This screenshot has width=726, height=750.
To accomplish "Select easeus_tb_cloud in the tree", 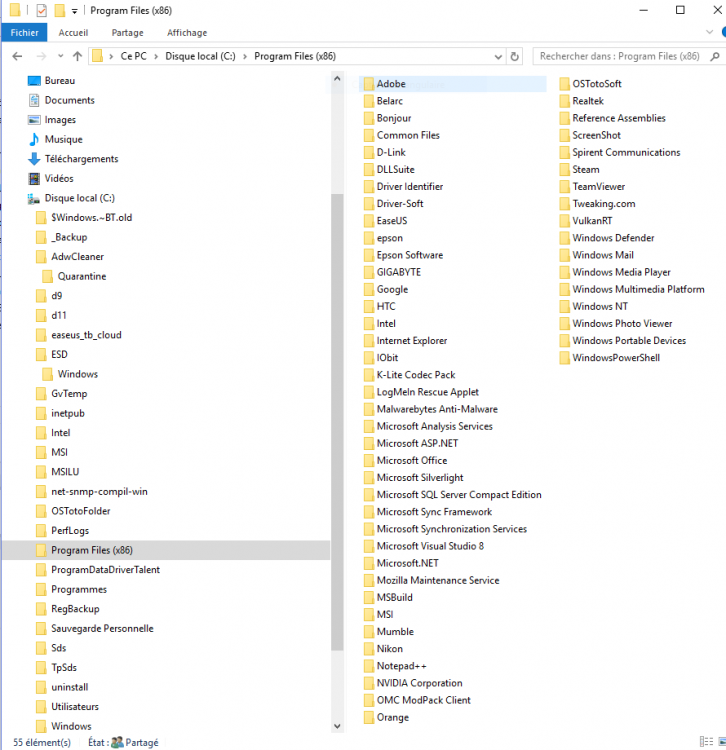I will point(86,335).
